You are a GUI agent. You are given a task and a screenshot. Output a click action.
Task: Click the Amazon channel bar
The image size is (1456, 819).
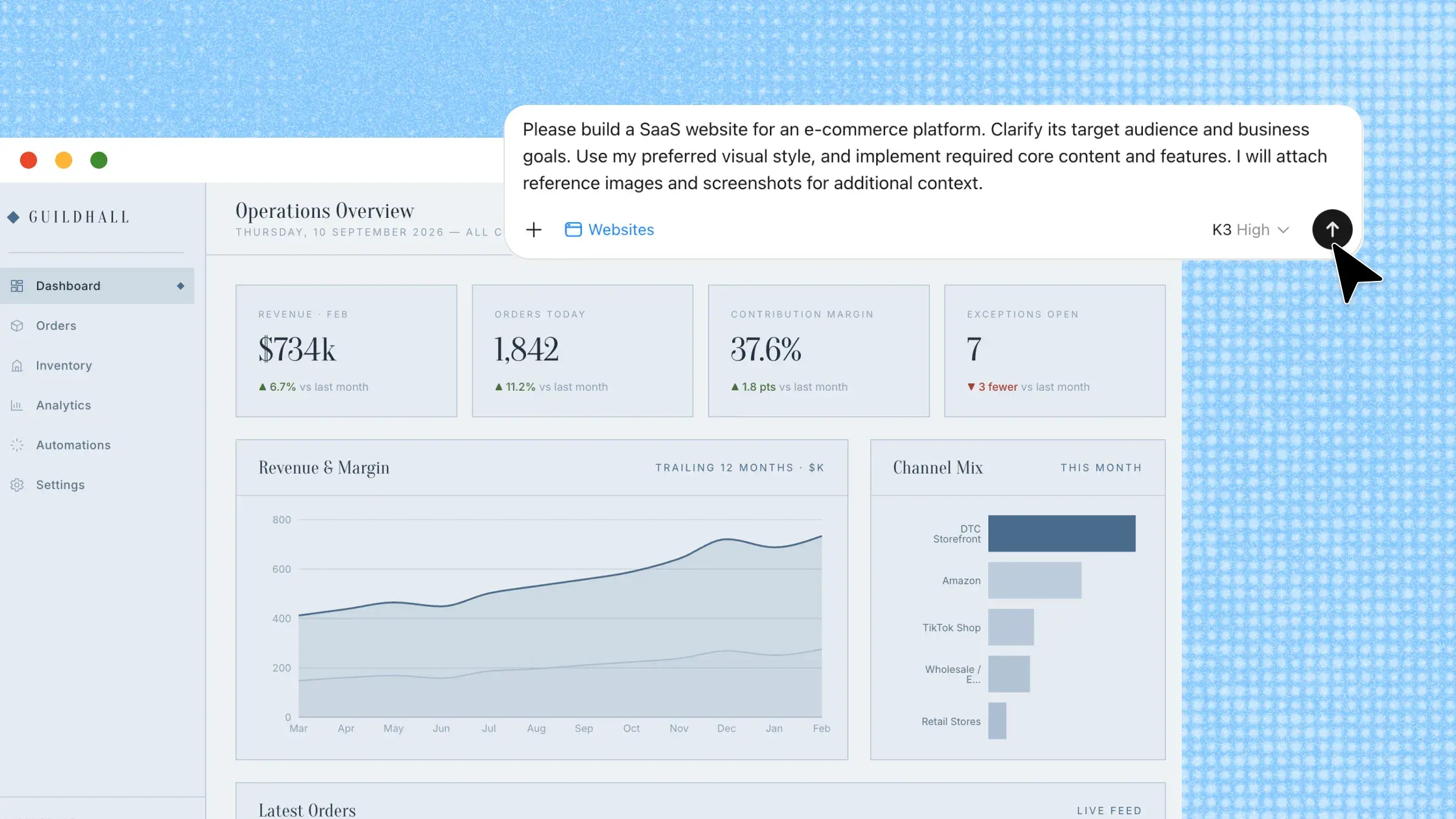click(x=1035, y=581)
